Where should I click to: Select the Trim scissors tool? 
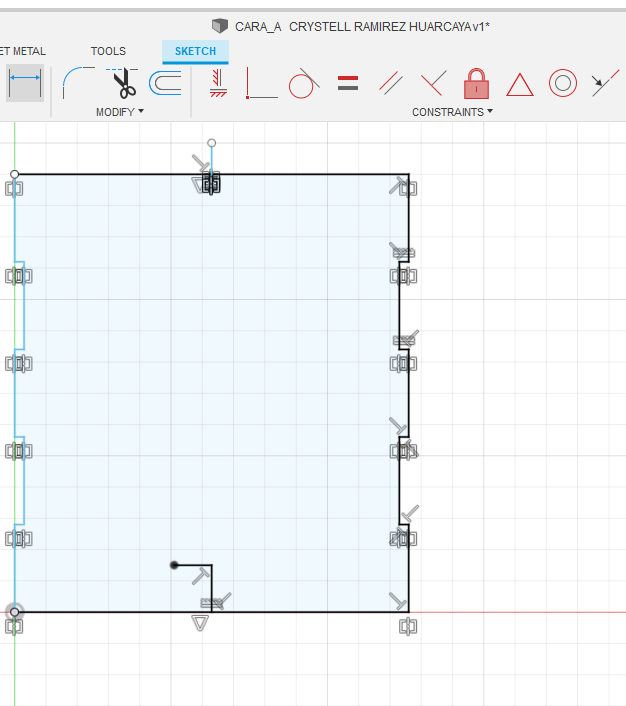(x=122, y=83)
